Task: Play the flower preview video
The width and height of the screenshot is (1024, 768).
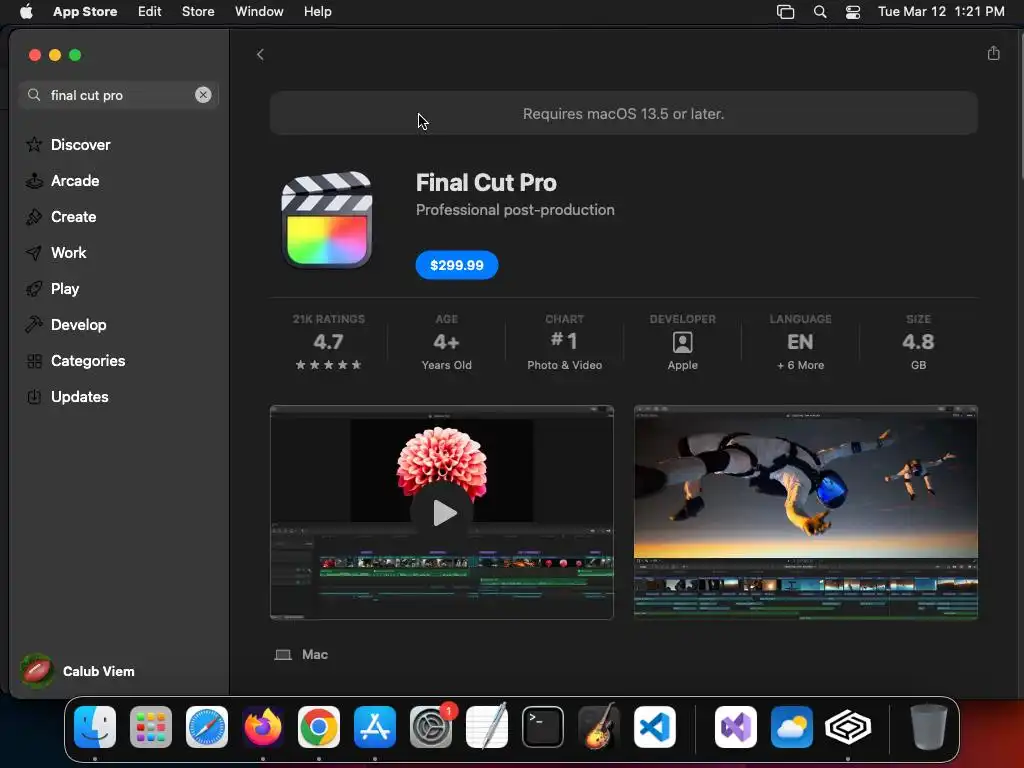Action: pyautogui.click(x=442, y=513)
